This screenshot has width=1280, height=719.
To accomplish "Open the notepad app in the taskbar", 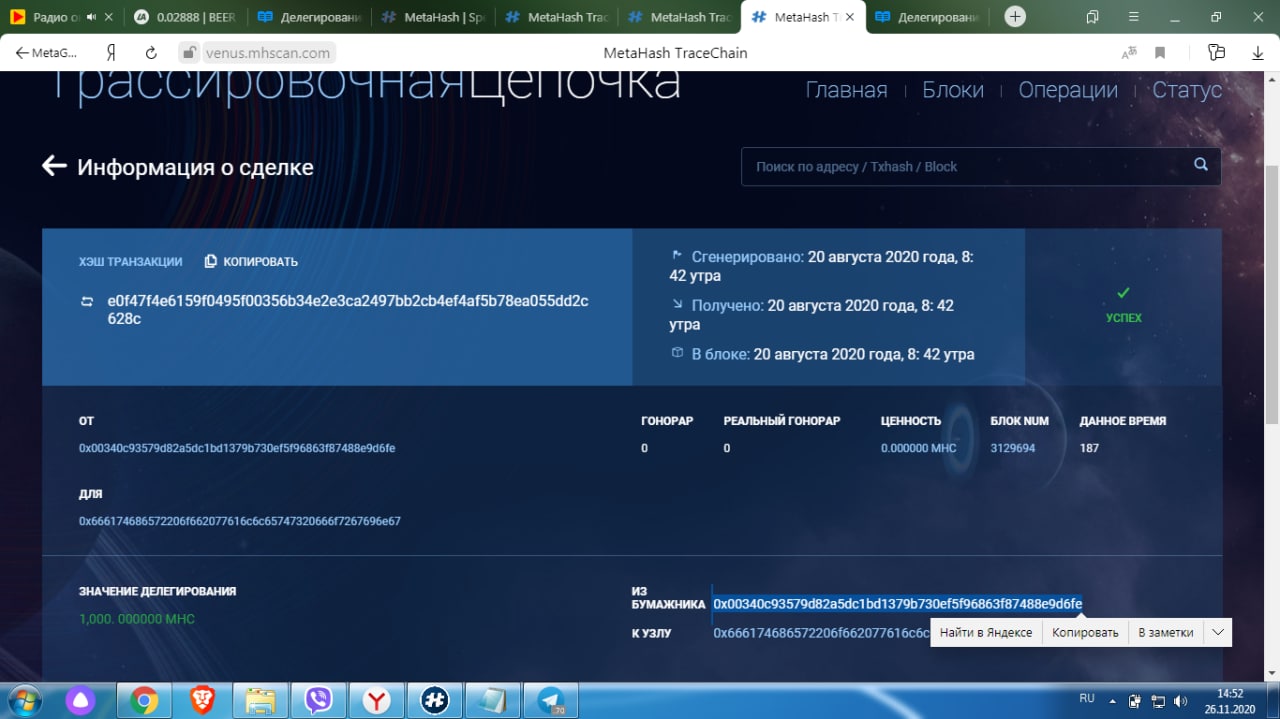I will point(492,700).
